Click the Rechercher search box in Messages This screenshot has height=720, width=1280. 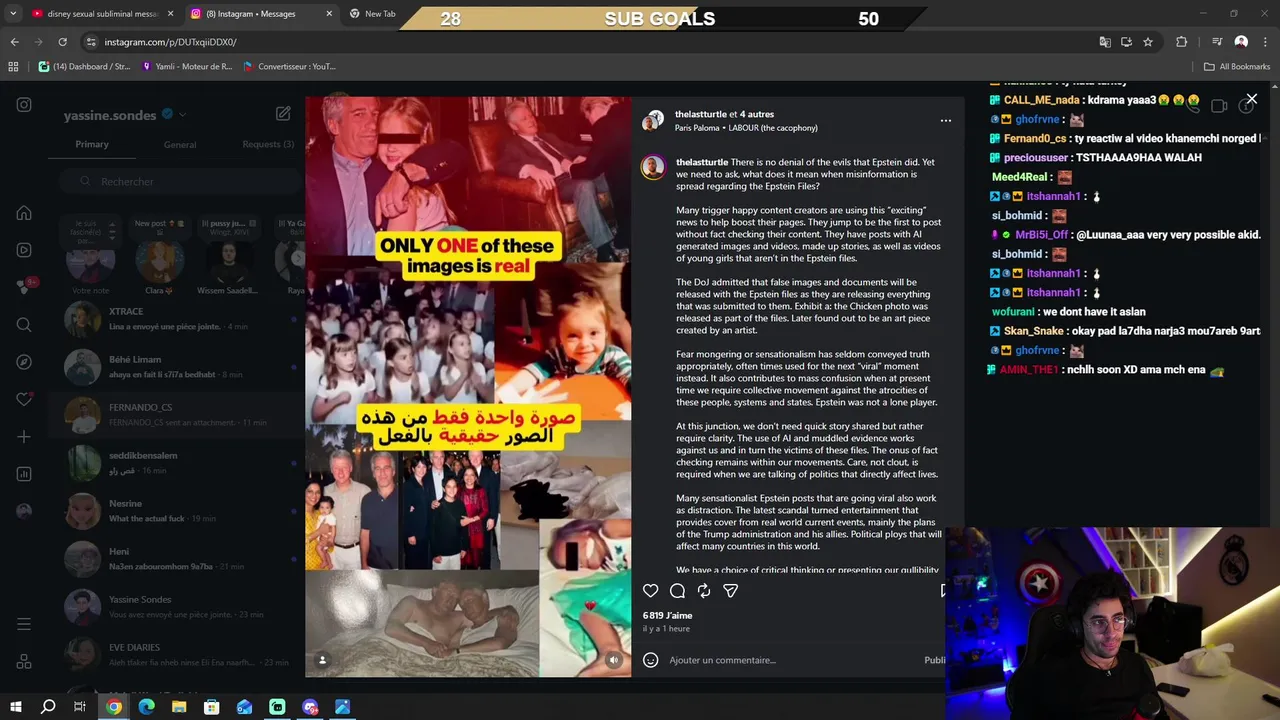point(180,182)
